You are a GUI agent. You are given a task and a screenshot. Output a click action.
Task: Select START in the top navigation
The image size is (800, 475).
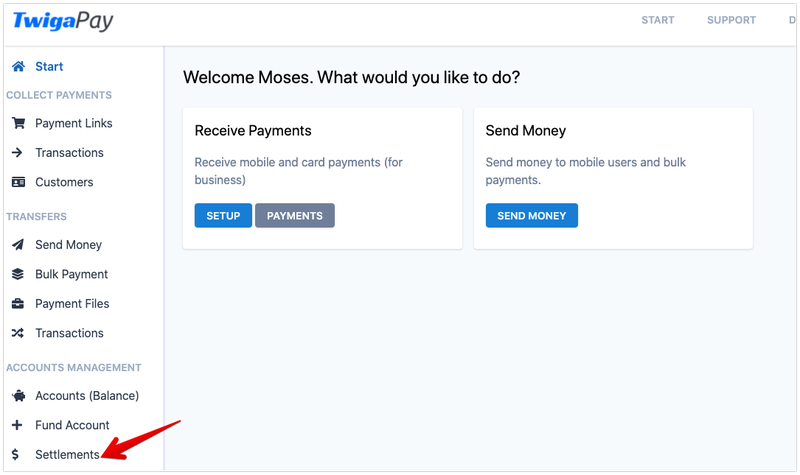[658, 20]
